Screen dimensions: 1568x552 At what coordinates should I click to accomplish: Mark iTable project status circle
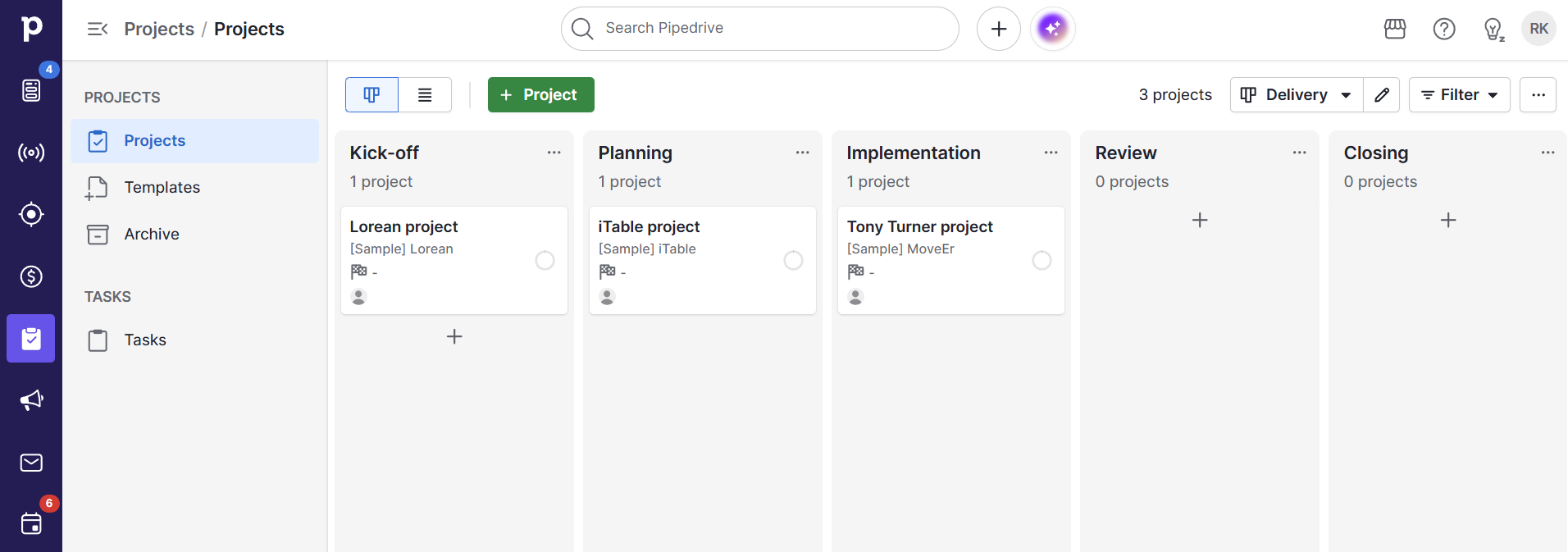click(x=793, y=260)
